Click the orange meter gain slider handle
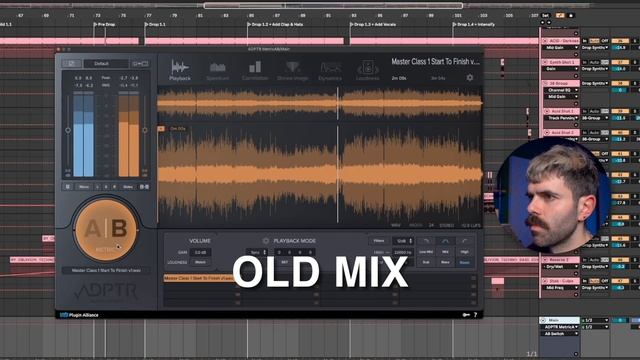Screen dimensions: 640x360 (145, 130)
